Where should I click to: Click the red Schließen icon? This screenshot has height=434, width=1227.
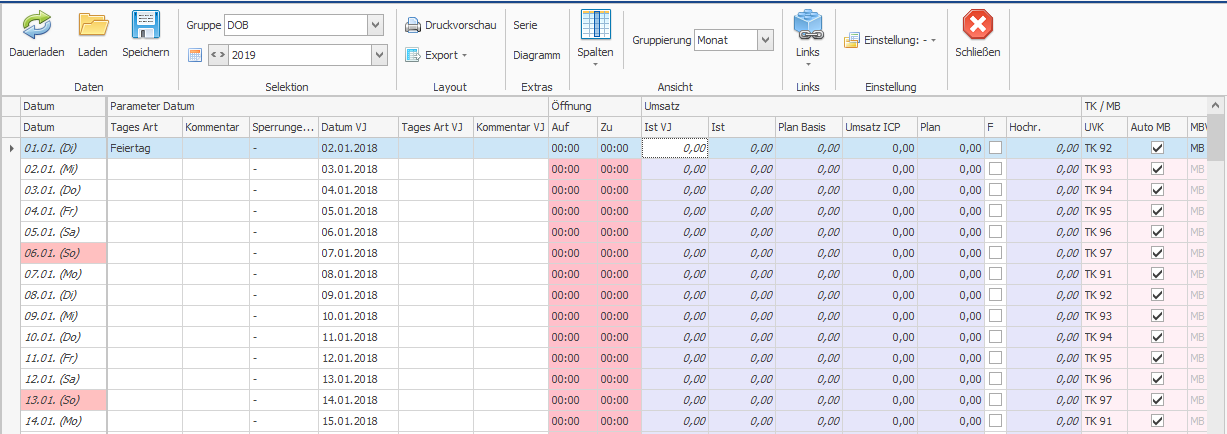pyautogui.click(x=977, y=25)
